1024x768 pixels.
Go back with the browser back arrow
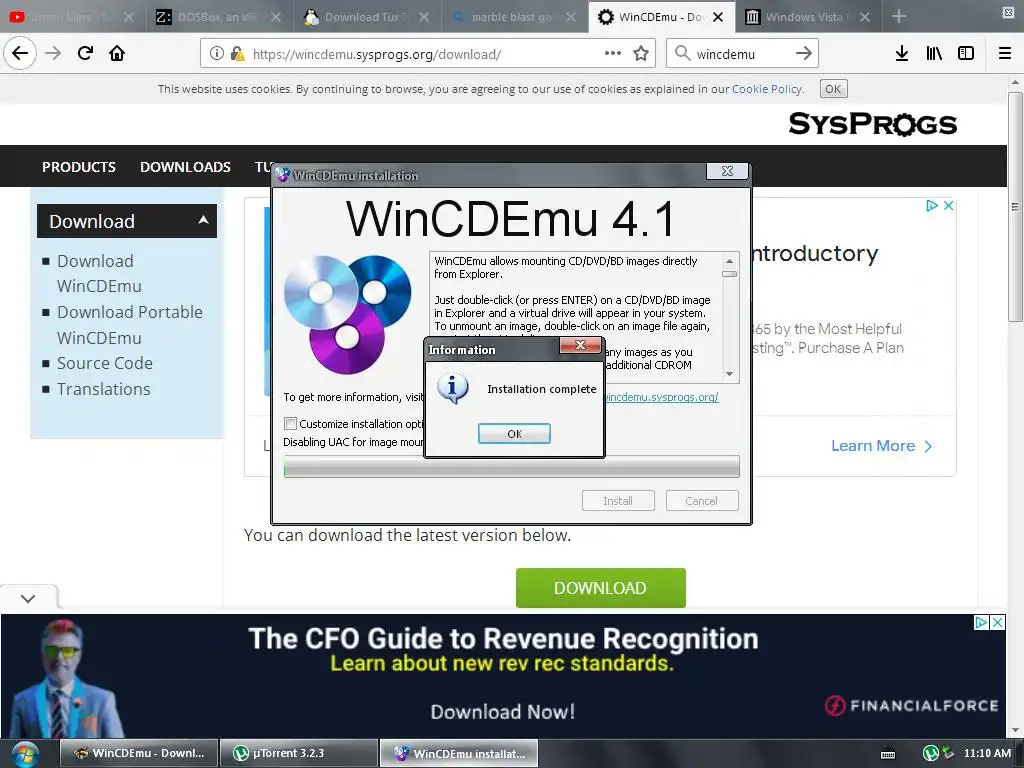tap(20, 53)
